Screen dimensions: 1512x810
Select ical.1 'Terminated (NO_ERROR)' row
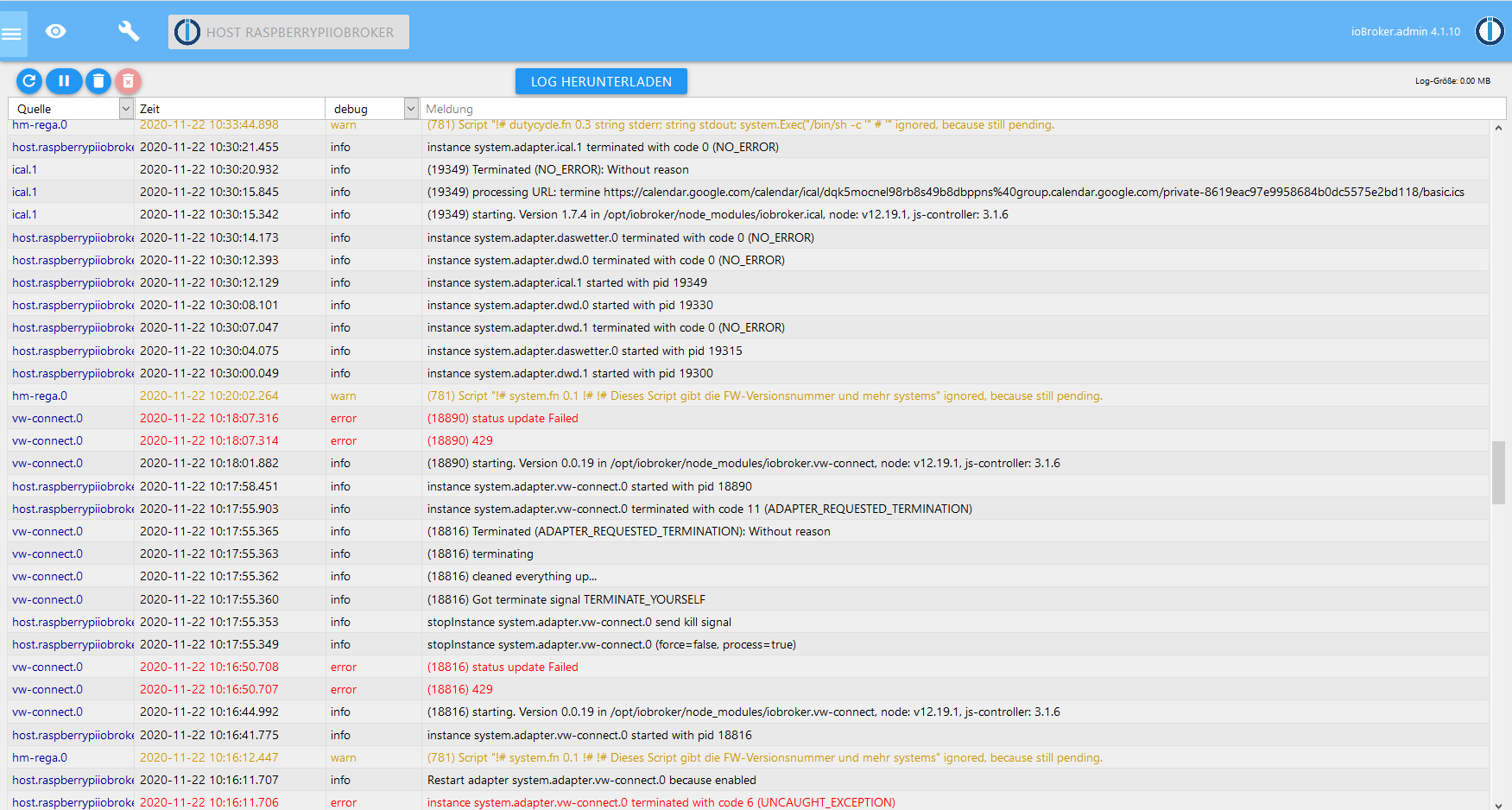[x=749, y=169]
